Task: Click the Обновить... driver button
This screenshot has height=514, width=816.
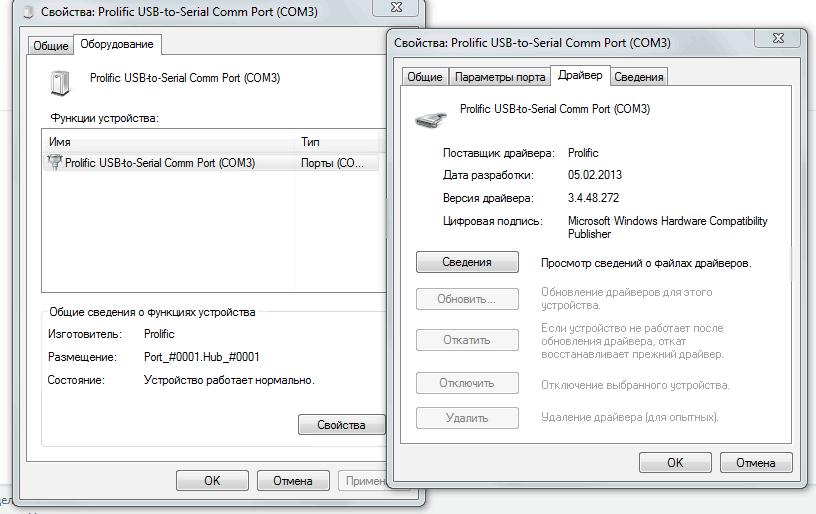Action: click(x=467, y=299)
